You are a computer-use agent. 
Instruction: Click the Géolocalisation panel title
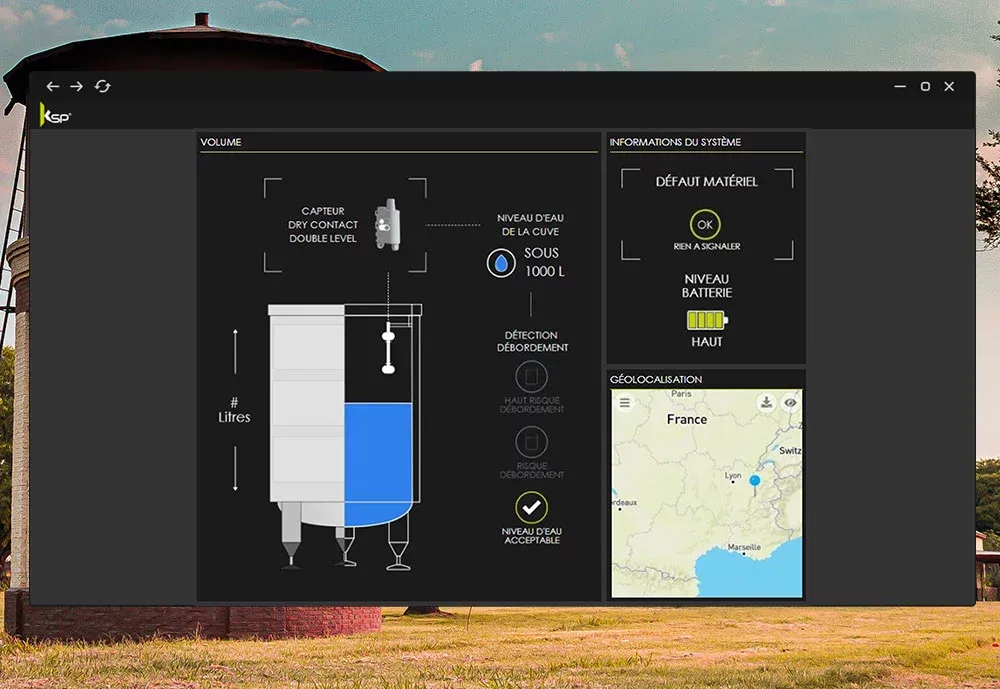[x=656, y=380]
